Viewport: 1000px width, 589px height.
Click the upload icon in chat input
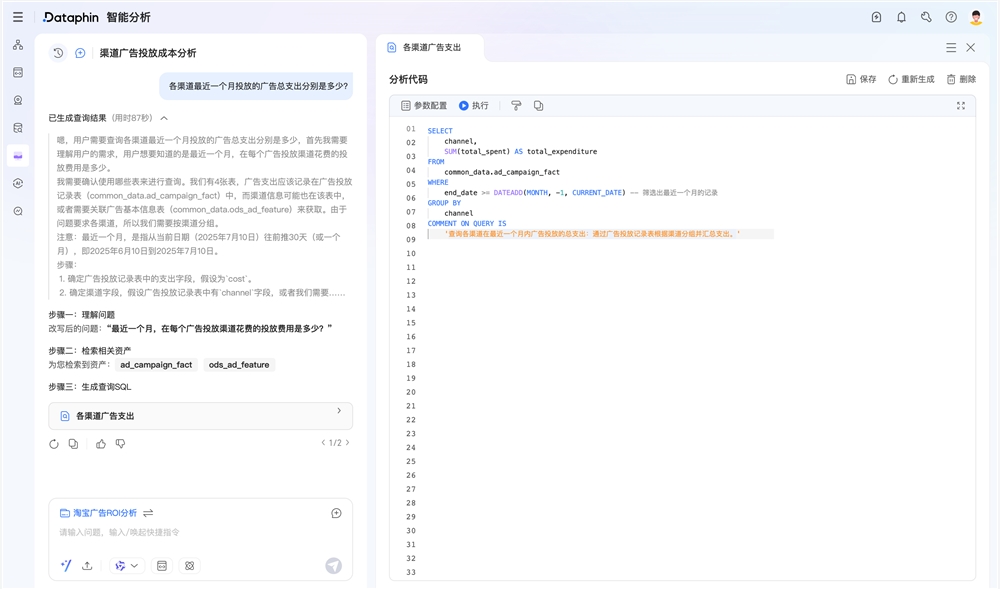[87, 565]
